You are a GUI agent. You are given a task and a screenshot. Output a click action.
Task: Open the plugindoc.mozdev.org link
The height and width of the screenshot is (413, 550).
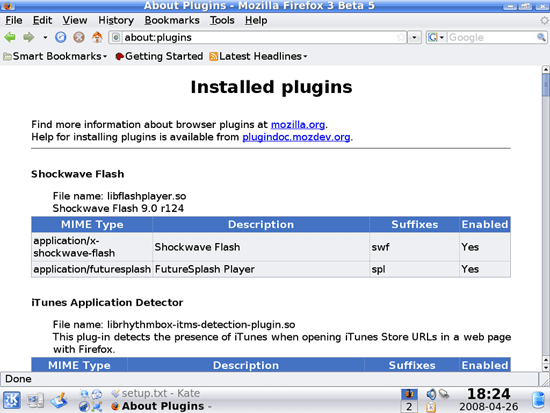point(296,137)
